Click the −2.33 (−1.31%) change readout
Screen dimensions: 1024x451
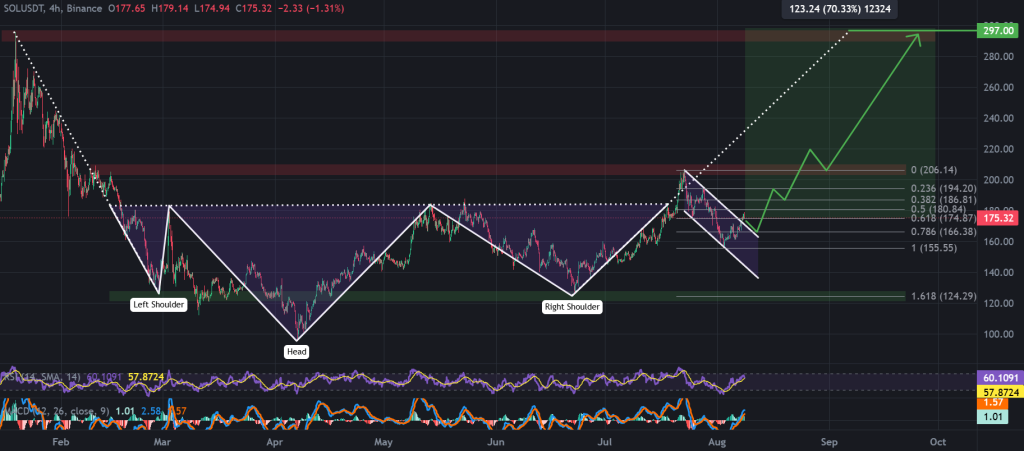tap(310, 9)
